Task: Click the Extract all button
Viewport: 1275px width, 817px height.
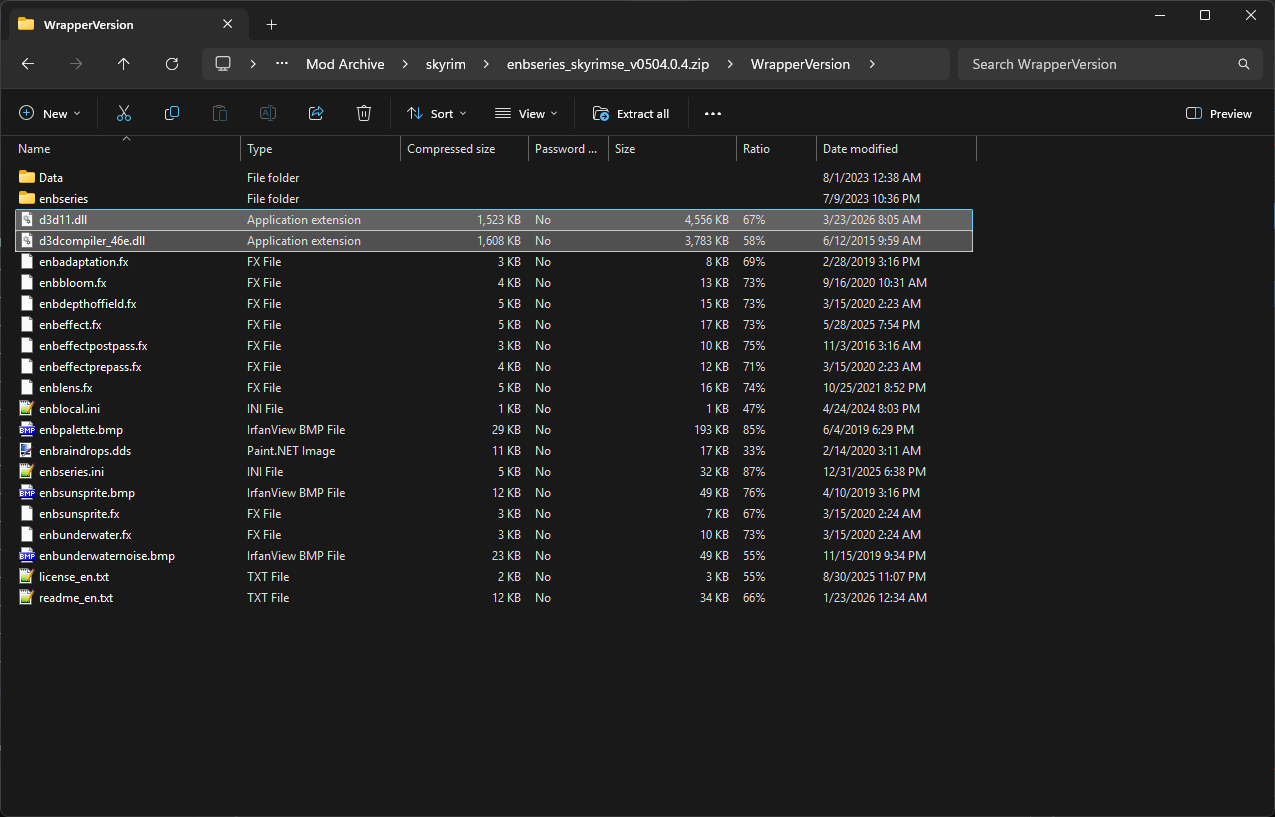Action: (631, 114)
